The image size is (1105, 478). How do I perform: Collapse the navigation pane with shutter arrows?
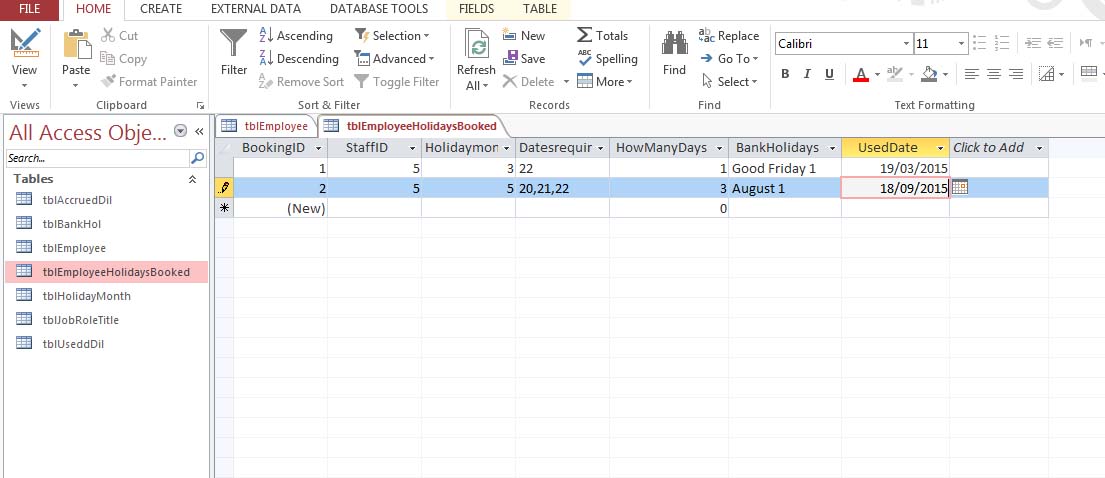coord(199,132)
